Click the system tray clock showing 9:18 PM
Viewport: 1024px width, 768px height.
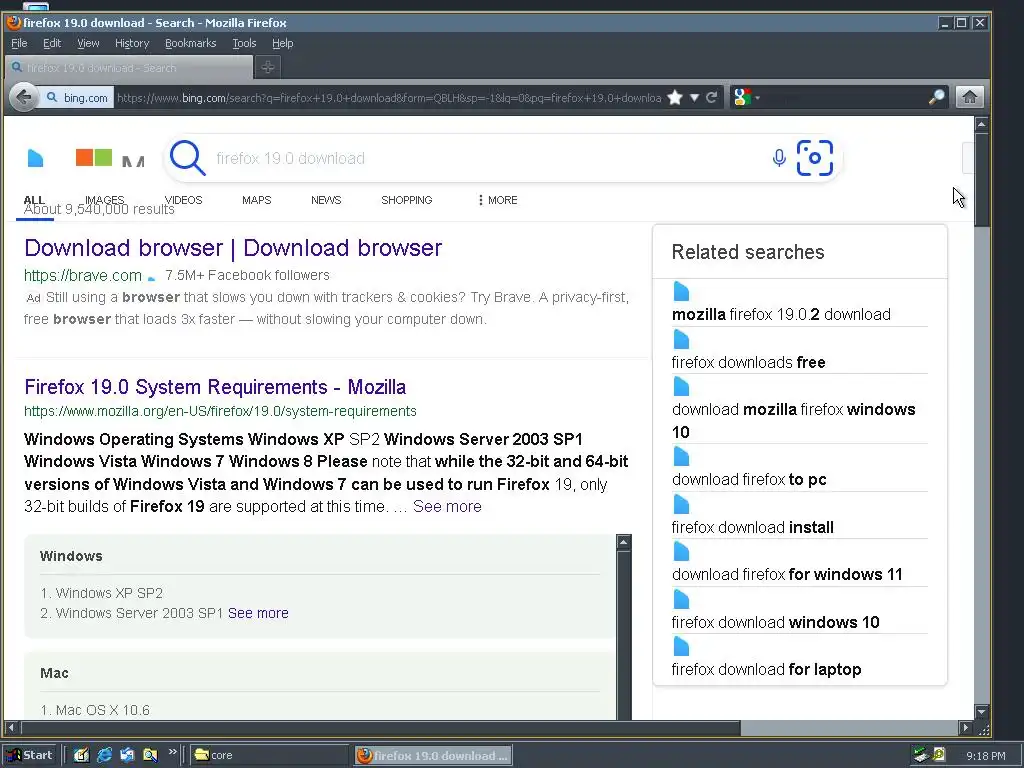click(x=985, y=756)
